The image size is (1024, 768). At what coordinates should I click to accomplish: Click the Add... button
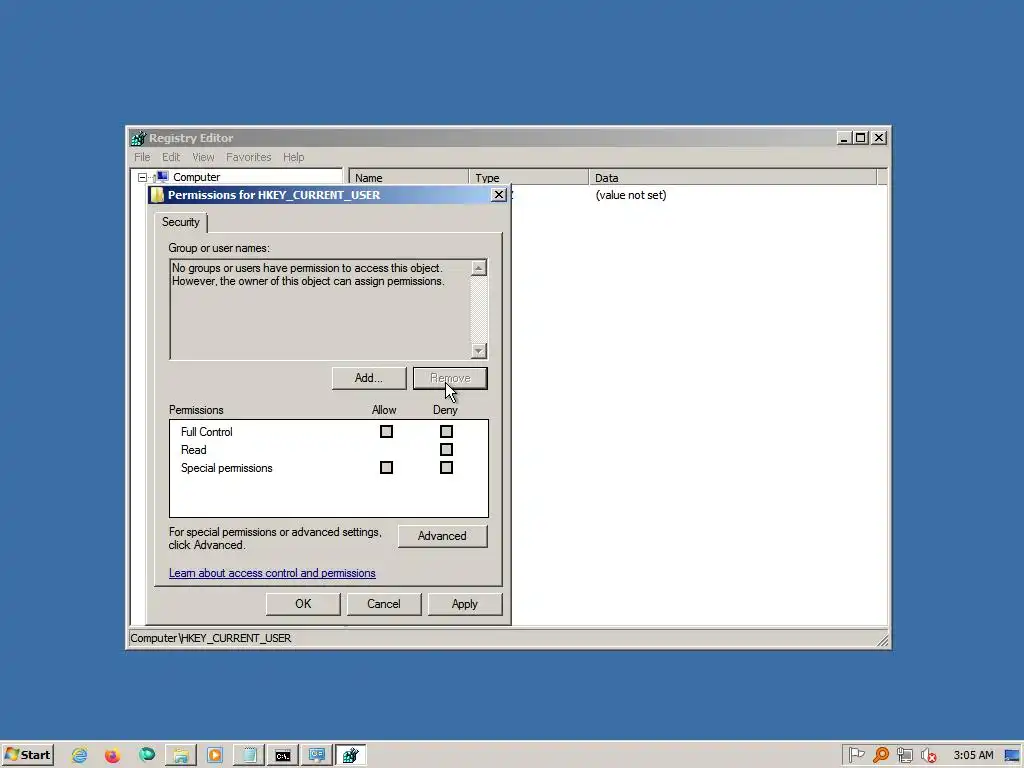click(x=369, y=378)
